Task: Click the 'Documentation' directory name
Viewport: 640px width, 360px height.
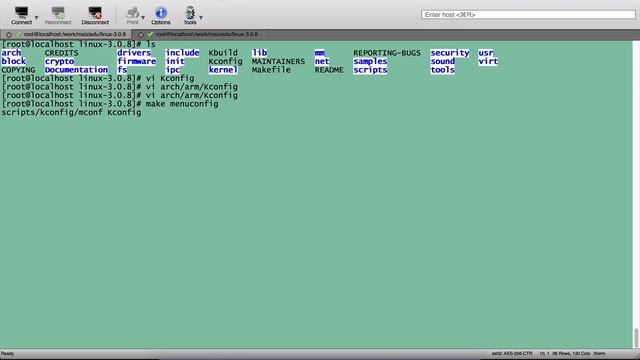Action: pyautogui.click(x=76, y=70)
